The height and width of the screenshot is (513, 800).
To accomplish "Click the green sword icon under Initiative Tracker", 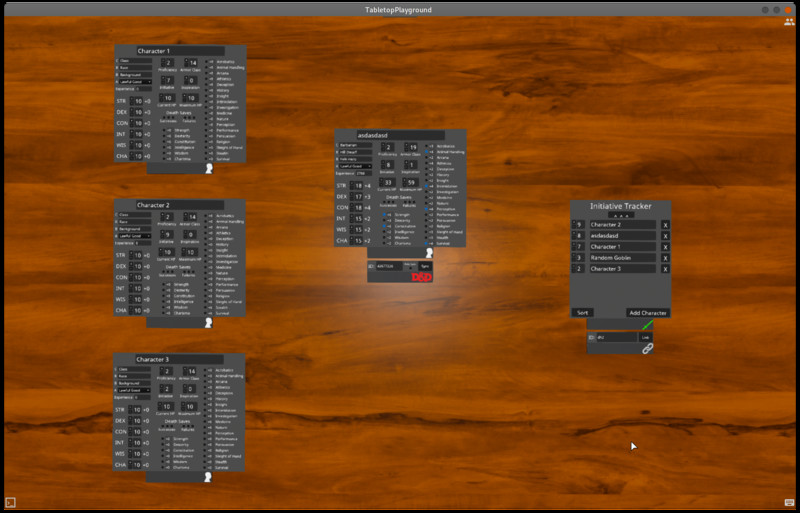I will (x=647, y=325).
